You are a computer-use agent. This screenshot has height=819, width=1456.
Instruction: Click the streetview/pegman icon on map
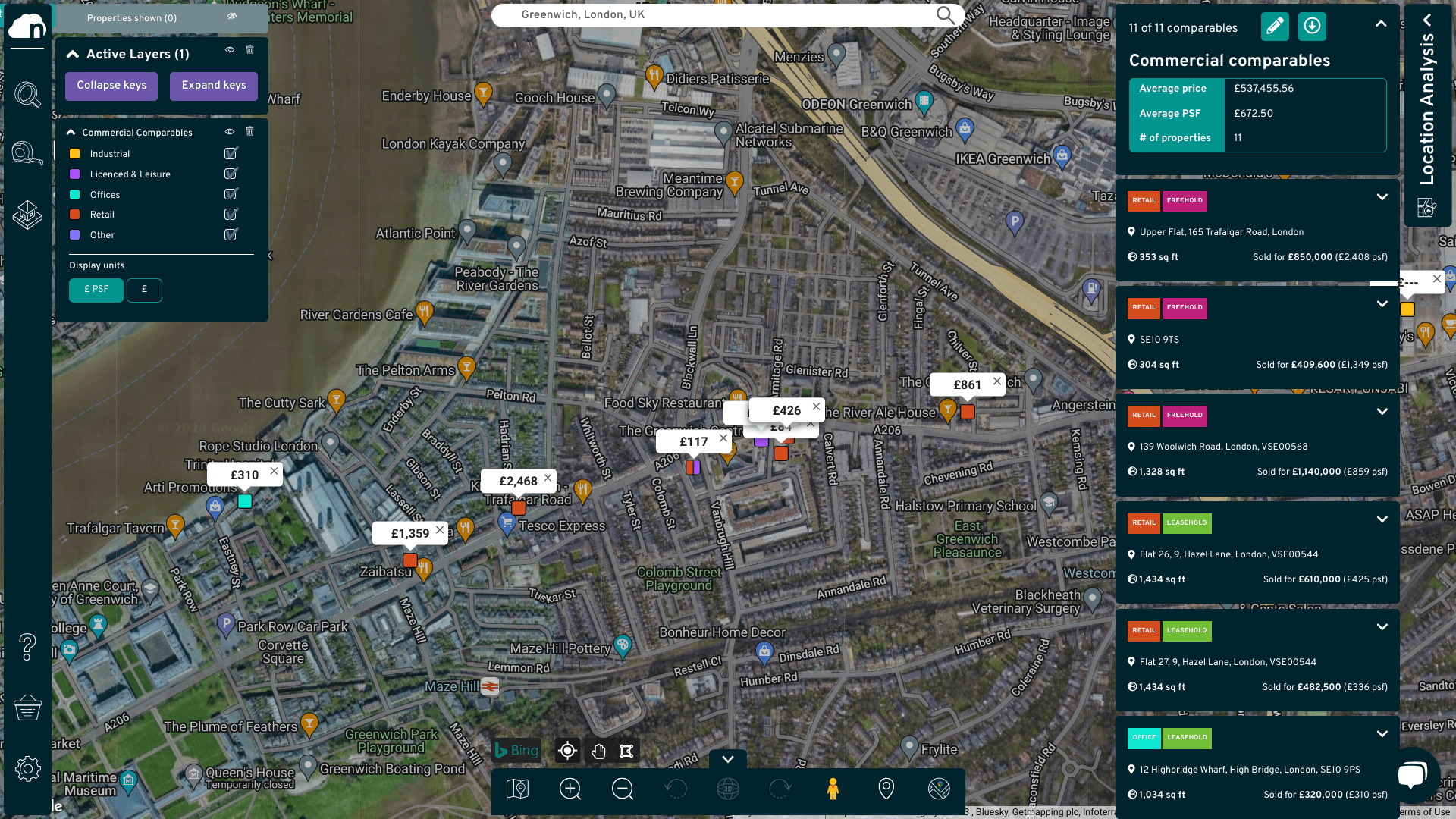coord(833,789)
